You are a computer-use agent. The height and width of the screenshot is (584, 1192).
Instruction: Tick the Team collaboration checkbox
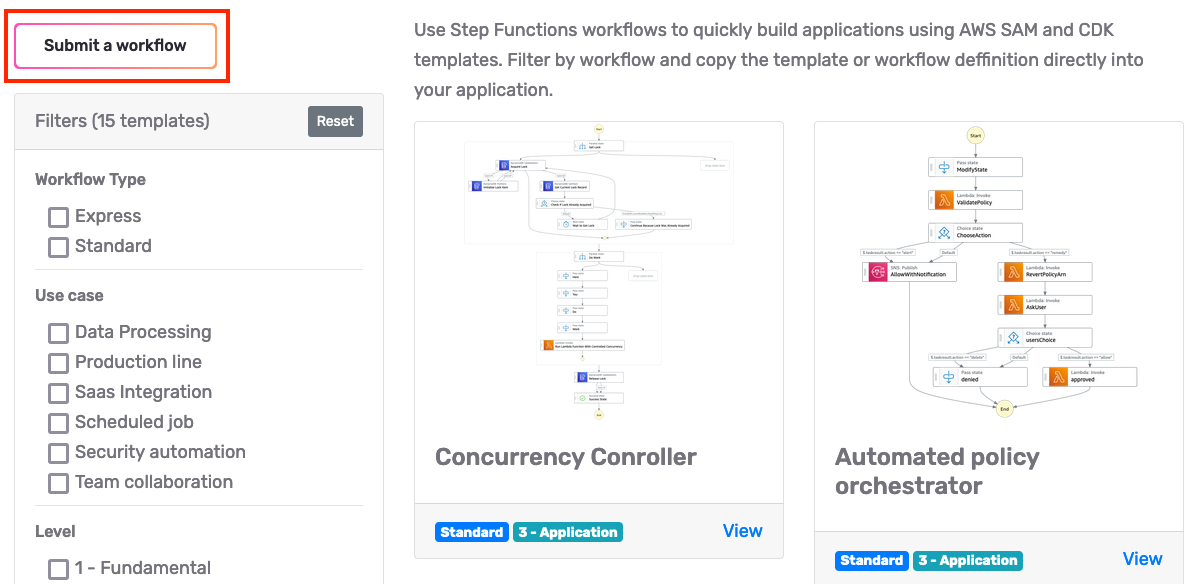tap(59, 483)
